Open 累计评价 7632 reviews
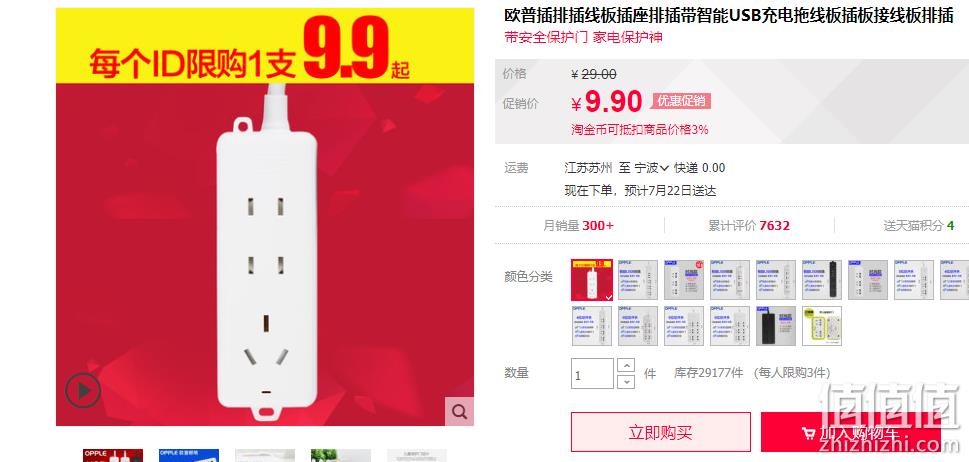The width and height of the screenshot is (969, 462). tap(749, 225)
